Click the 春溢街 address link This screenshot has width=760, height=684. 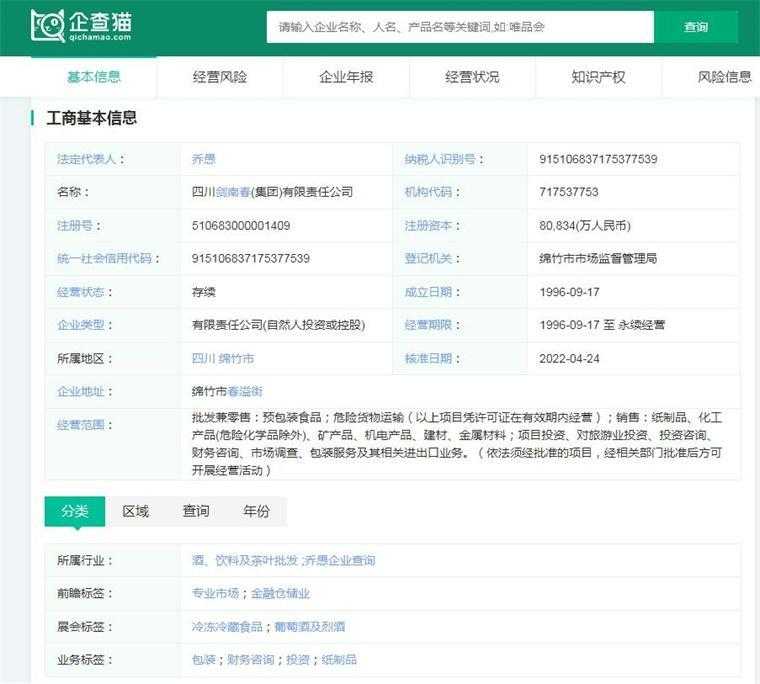point(245,391)
